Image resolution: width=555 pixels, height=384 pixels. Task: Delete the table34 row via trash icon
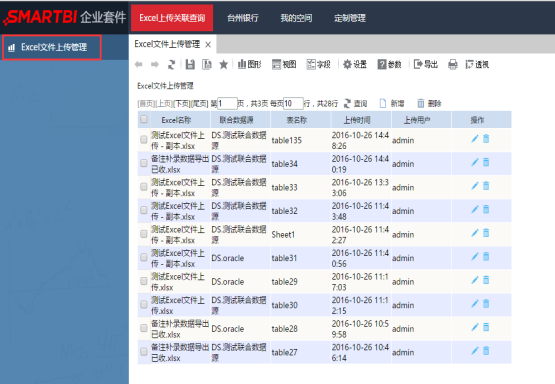[486, 162]
